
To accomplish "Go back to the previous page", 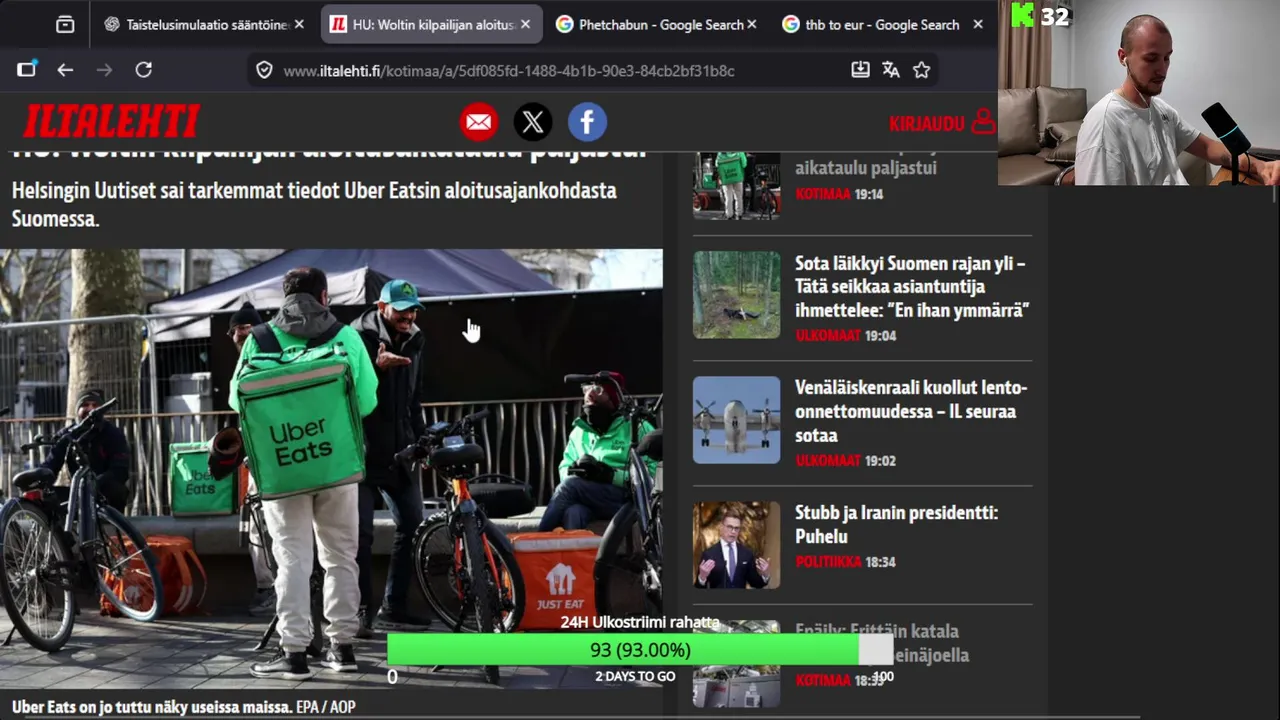I will (65, 69).
